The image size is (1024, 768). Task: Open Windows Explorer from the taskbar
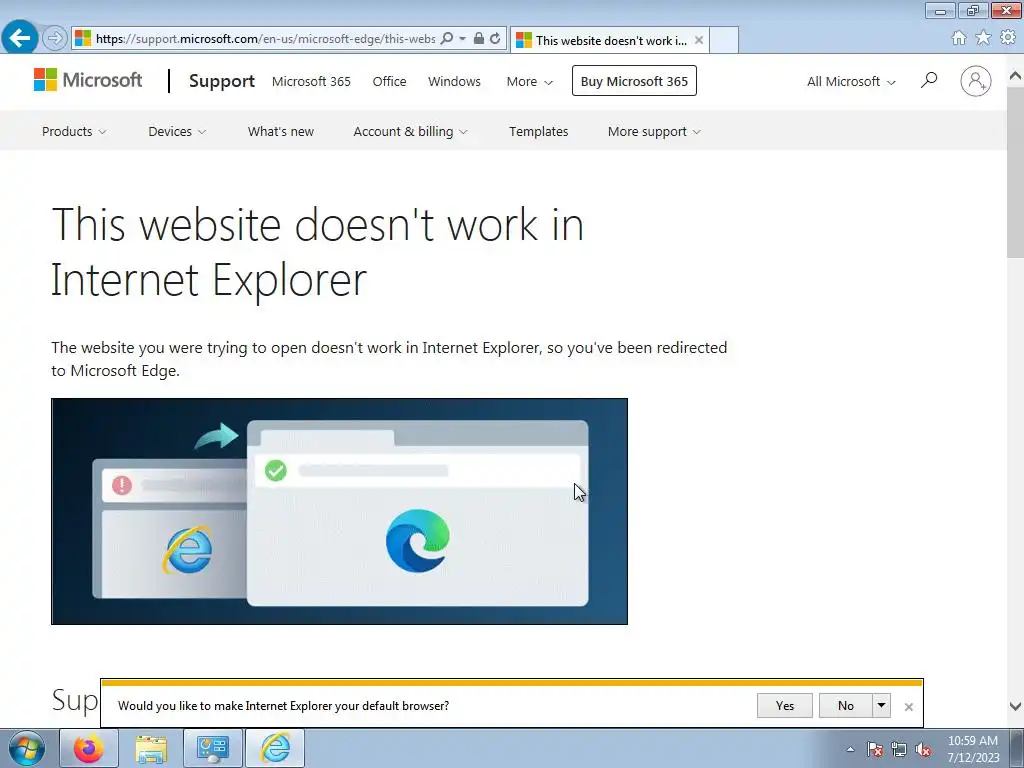151,748
